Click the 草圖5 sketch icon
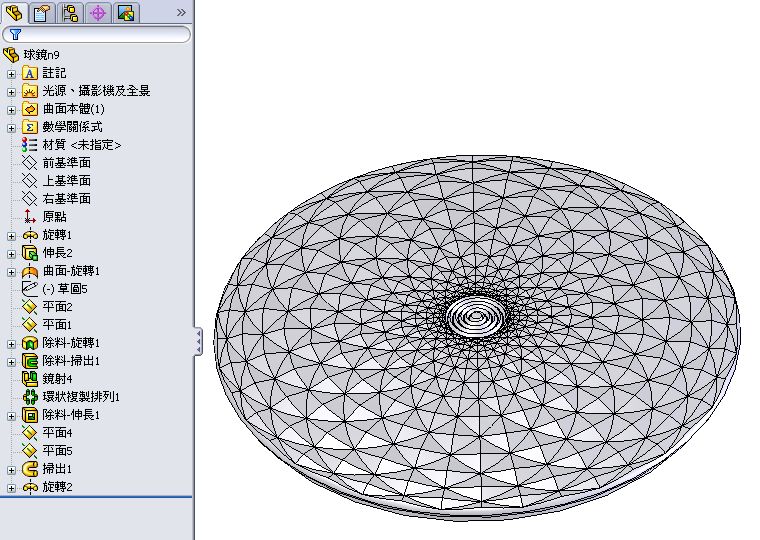 click(x=30, y=289)
